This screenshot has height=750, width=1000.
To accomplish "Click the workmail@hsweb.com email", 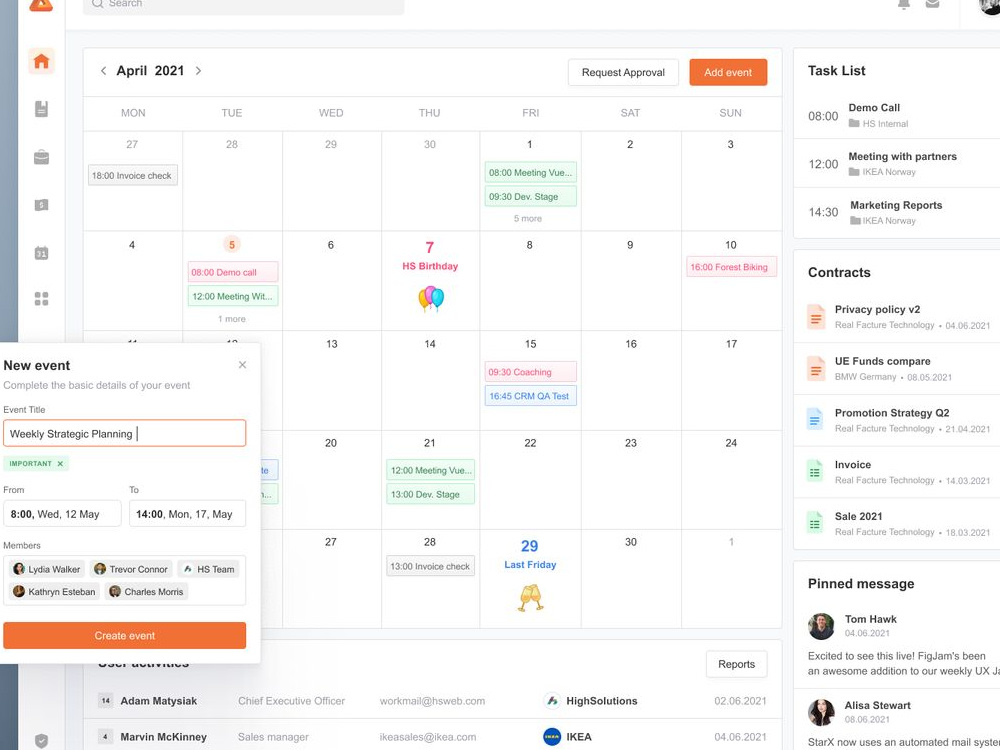I will pyautogui.click(x=432, y=701).
